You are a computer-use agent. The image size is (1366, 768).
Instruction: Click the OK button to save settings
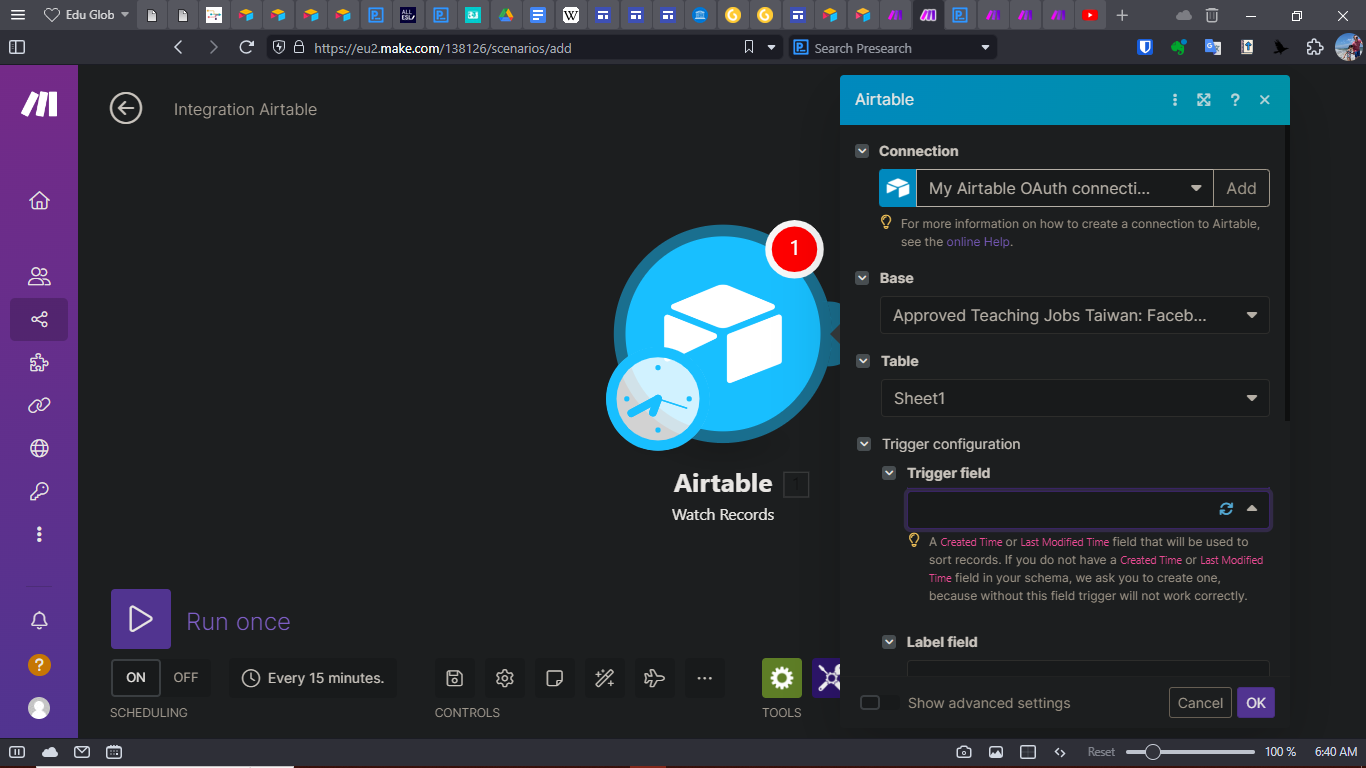[x=1255, y=702]
